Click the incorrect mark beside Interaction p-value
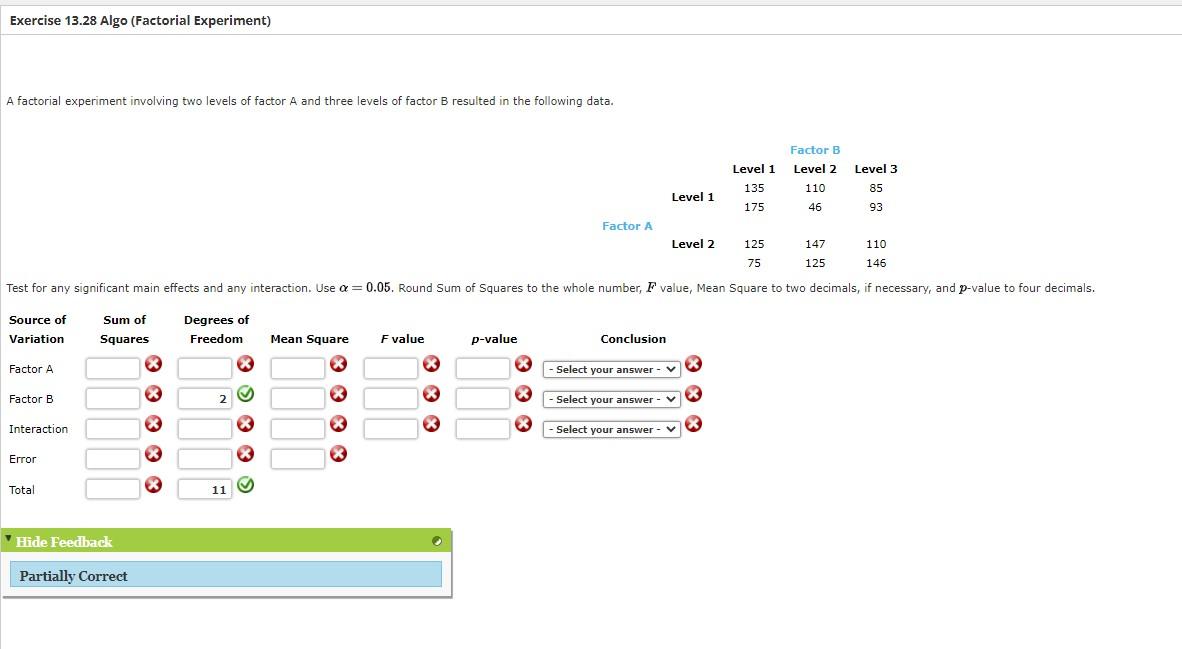 tap(523, 424)
